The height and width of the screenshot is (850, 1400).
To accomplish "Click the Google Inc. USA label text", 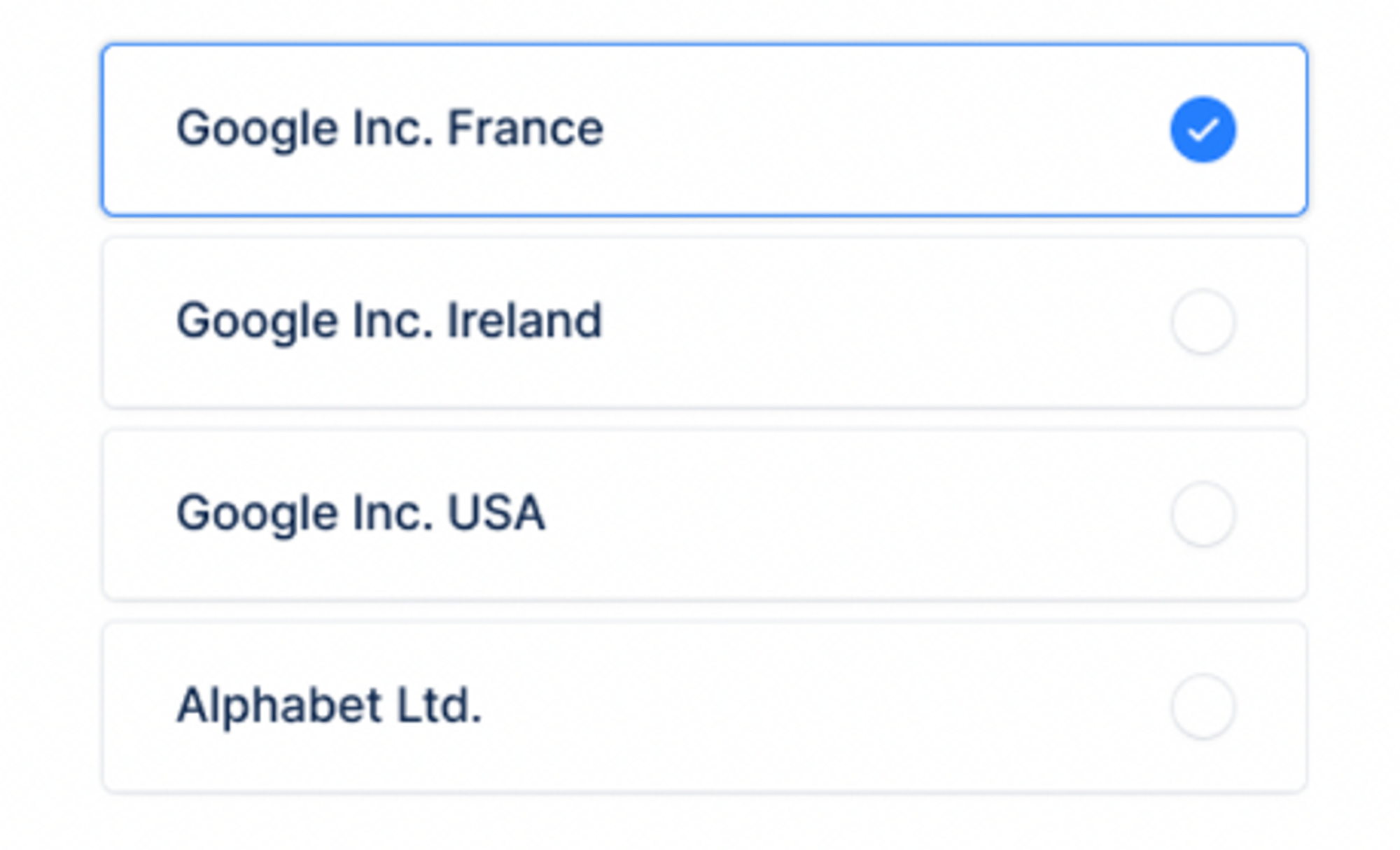I will pos(360,514).
